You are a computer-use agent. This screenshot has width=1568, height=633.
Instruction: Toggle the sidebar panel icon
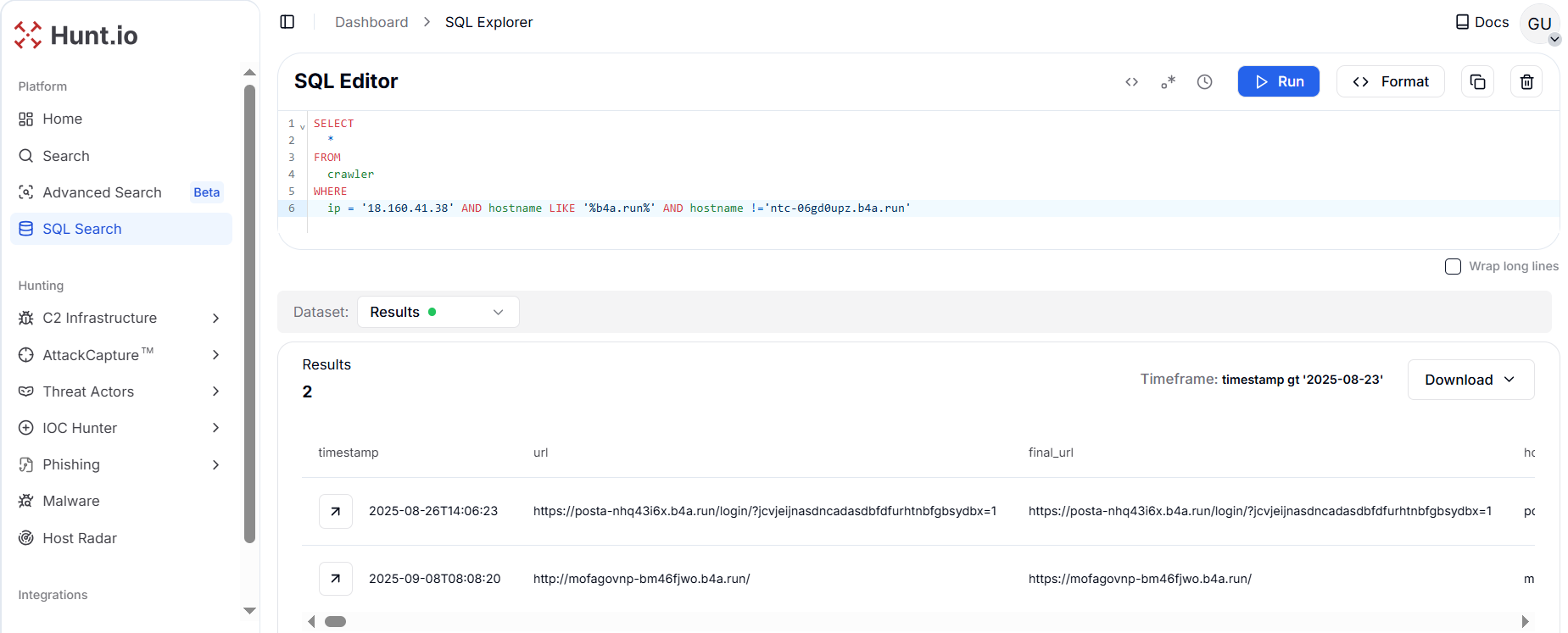[287, 22]
